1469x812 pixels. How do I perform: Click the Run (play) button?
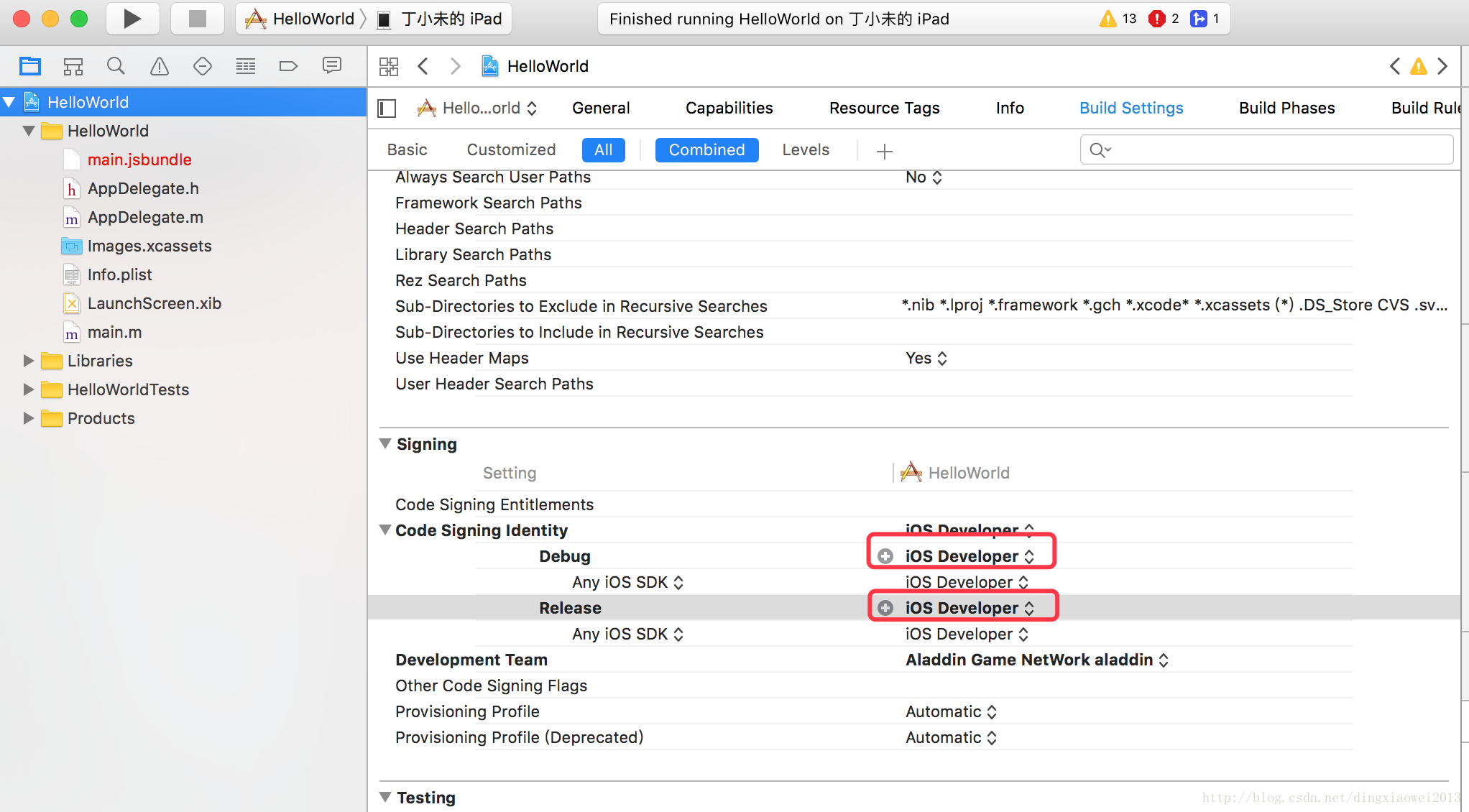132,19
